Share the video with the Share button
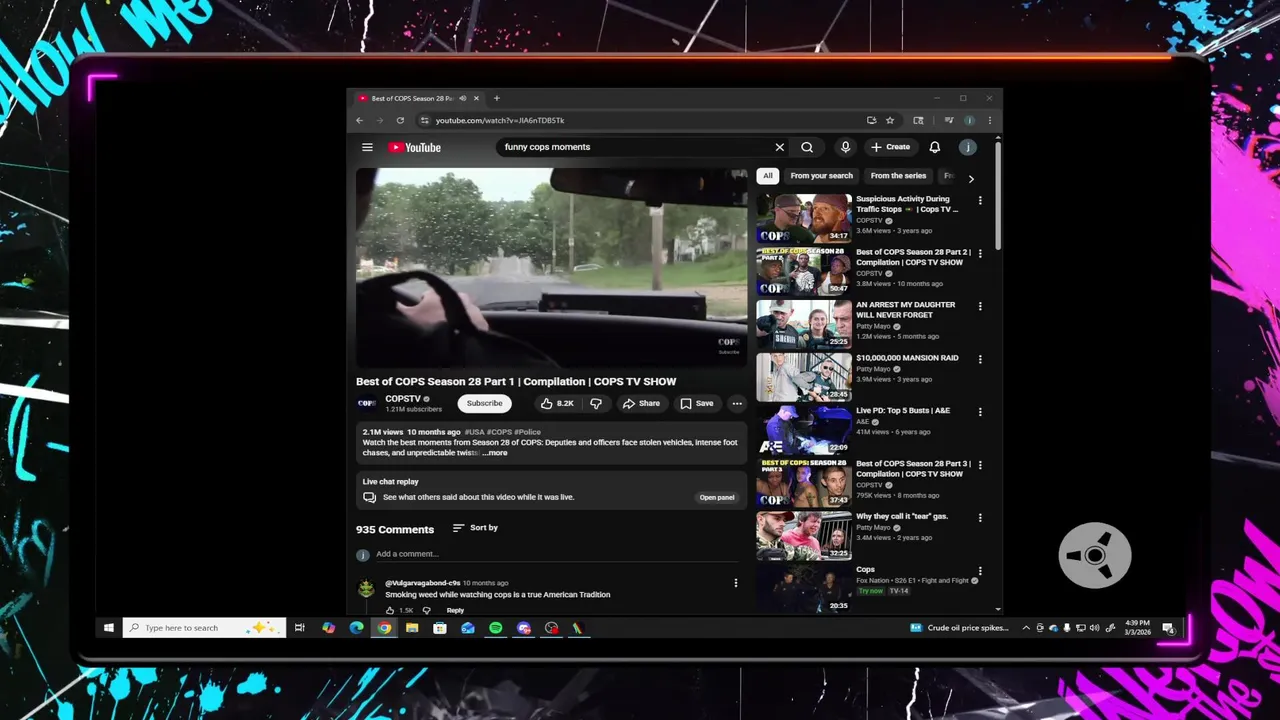Screen dimensions: 1280x720 (x=641, y=403)
